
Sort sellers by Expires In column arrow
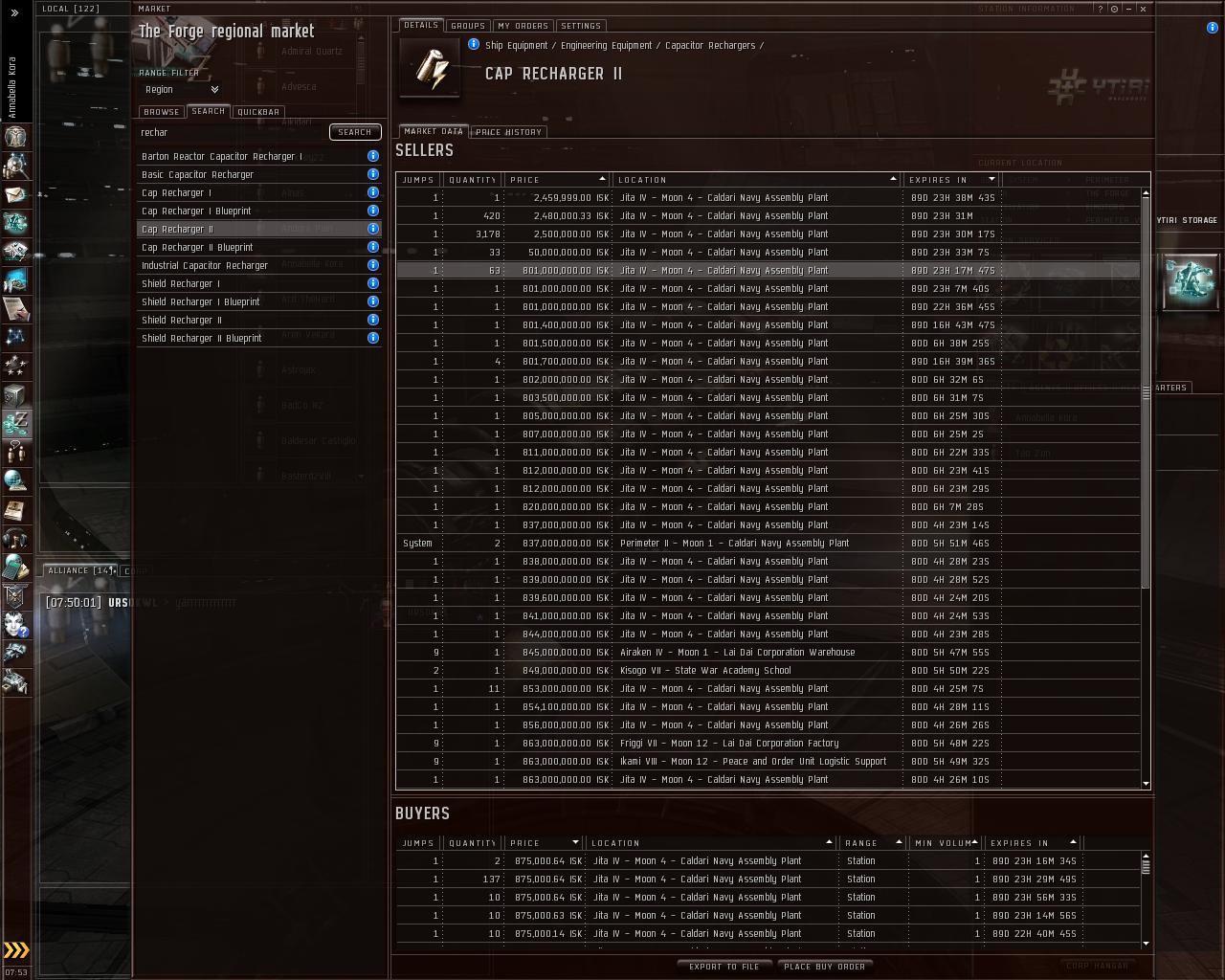[x=991, y=179]
